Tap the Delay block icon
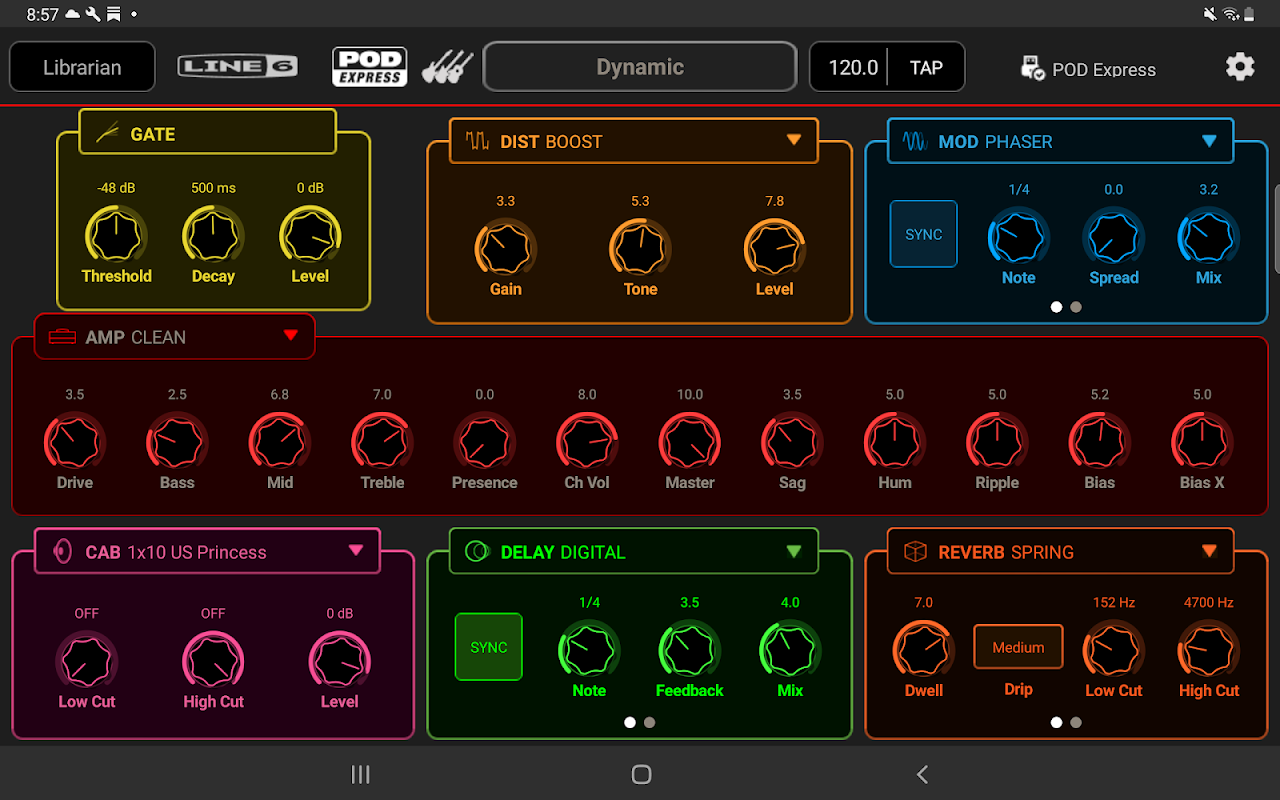This screenshot has height=800, width=1280. [x=477, y=551]
